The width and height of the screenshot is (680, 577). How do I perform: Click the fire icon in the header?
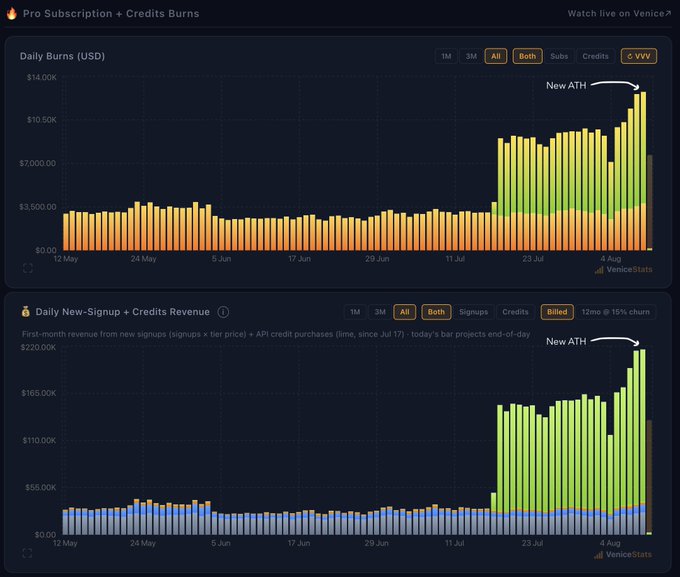(12, 13)
